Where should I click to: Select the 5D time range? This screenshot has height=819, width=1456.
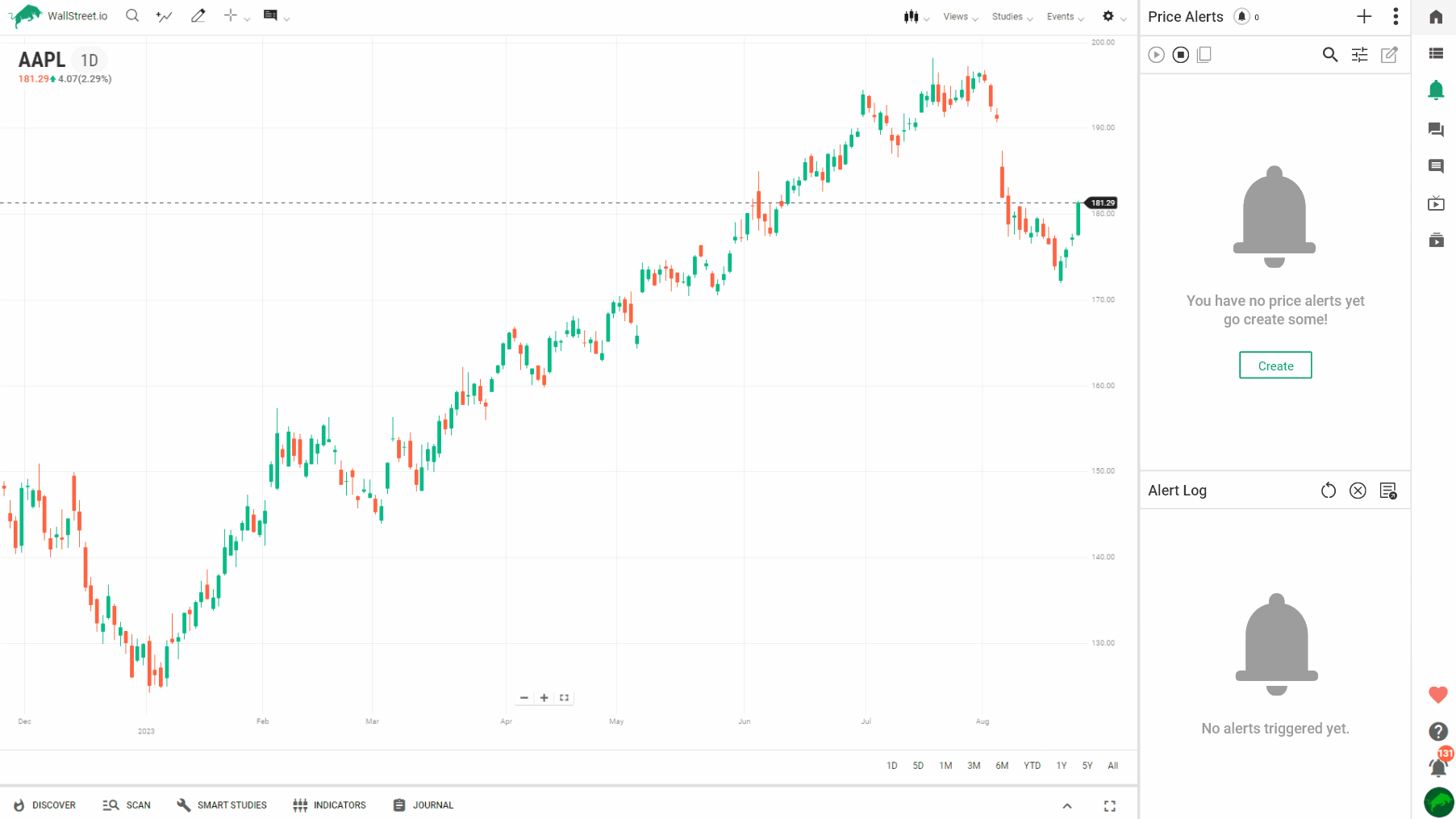tap(918, 766)
